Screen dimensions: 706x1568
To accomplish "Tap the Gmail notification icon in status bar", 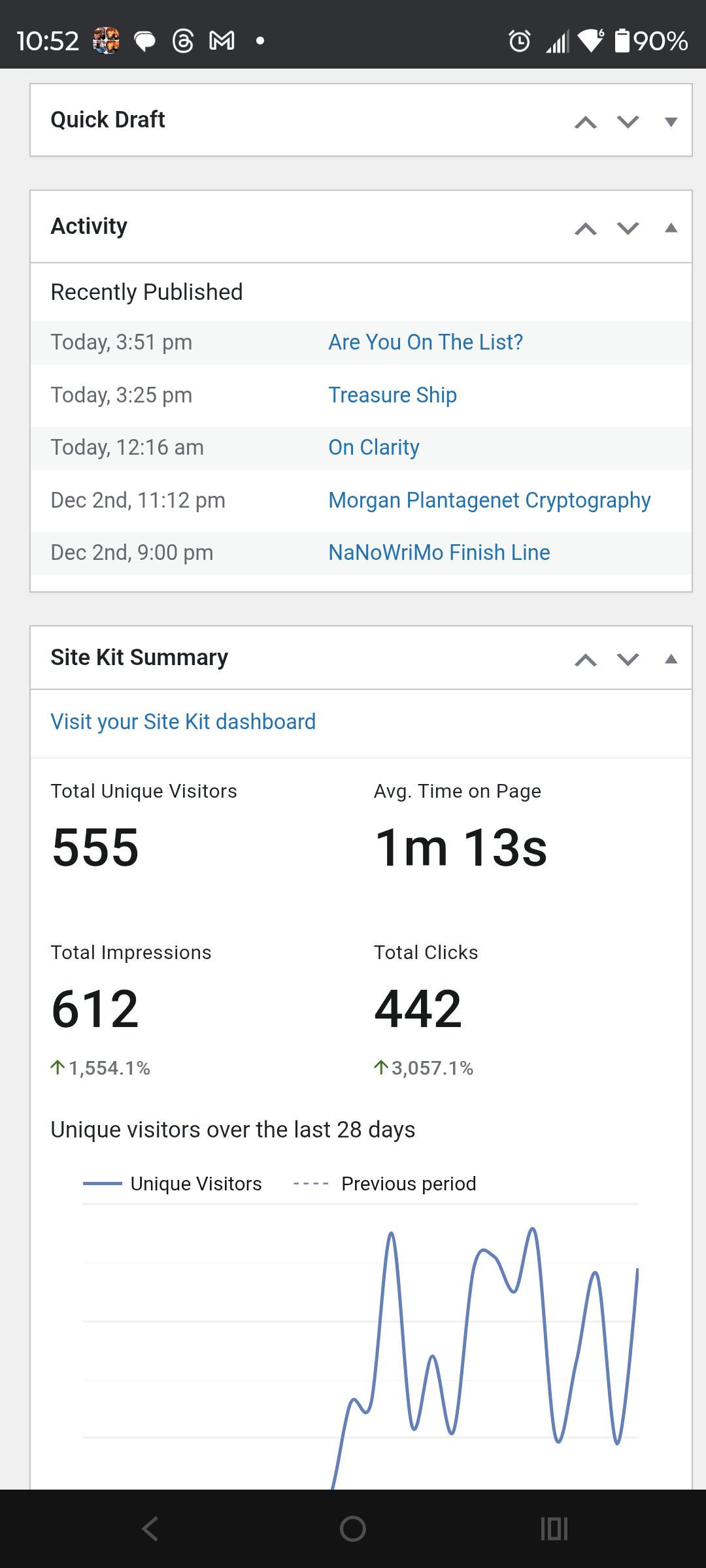I will click(222, 41).
